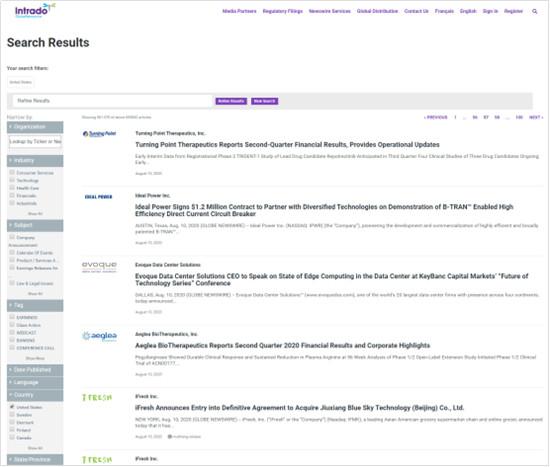Open Ideal Power $1.2 Million contract headline
The width and height of the screenshot is (550, 467).
(324, 210)
